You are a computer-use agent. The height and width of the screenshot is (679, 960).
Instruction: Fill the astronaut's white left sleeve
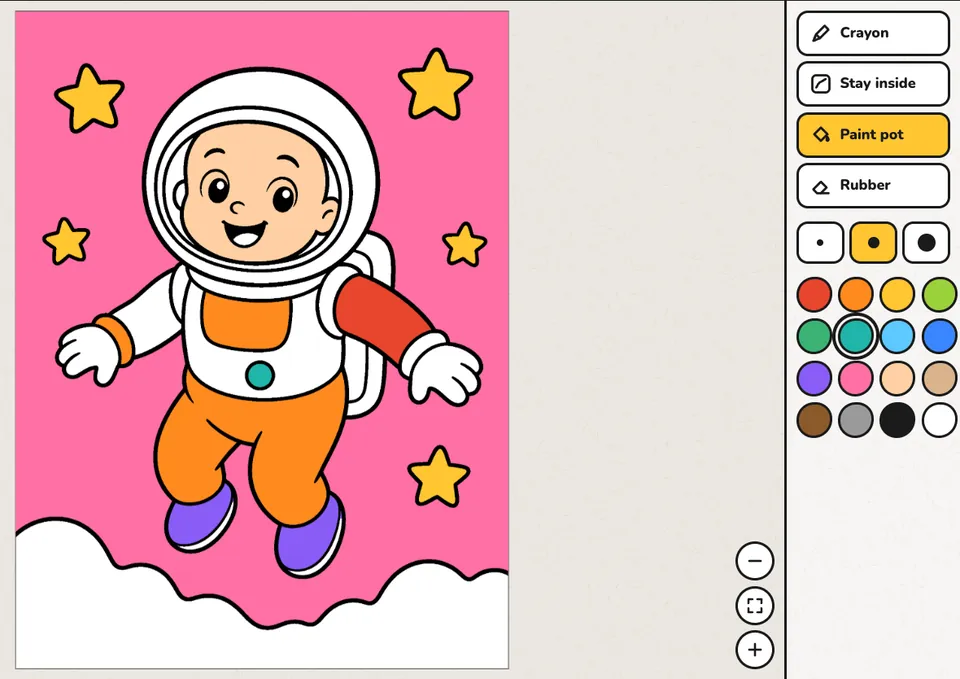[x=150, y=314]
